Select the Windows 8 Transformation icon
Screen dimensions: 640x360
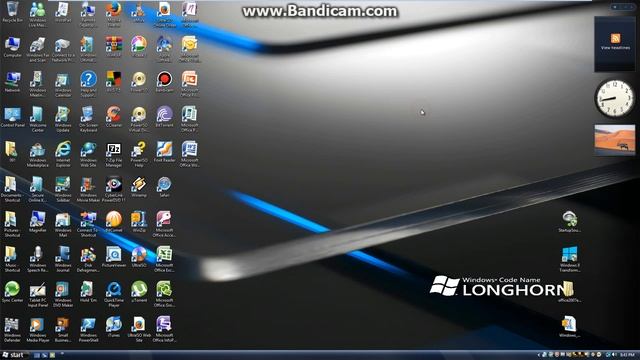point(569,259)
